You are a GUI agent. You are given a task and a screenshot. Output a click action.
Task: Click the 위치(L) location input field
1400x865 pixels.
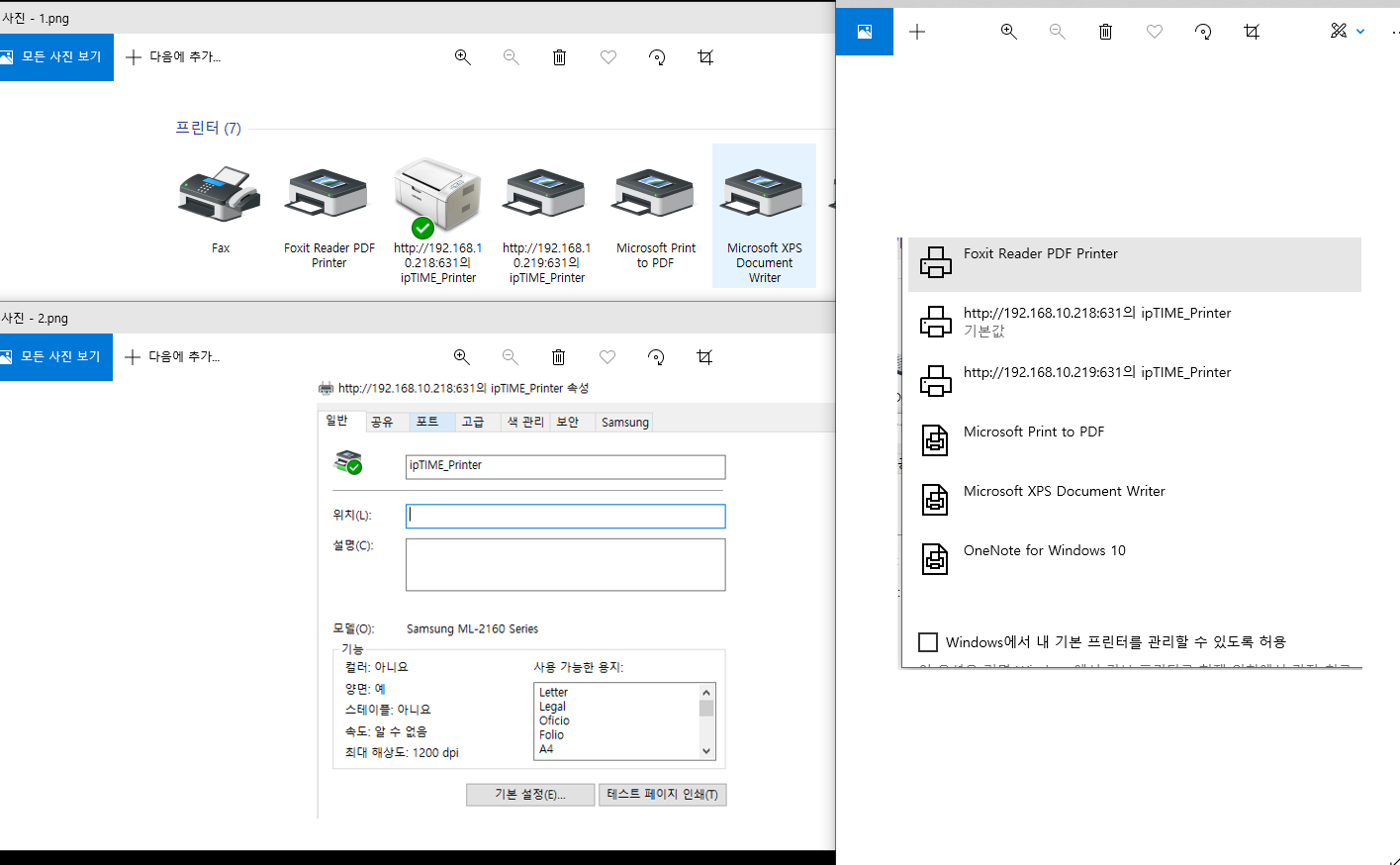(x=566, y=517)
